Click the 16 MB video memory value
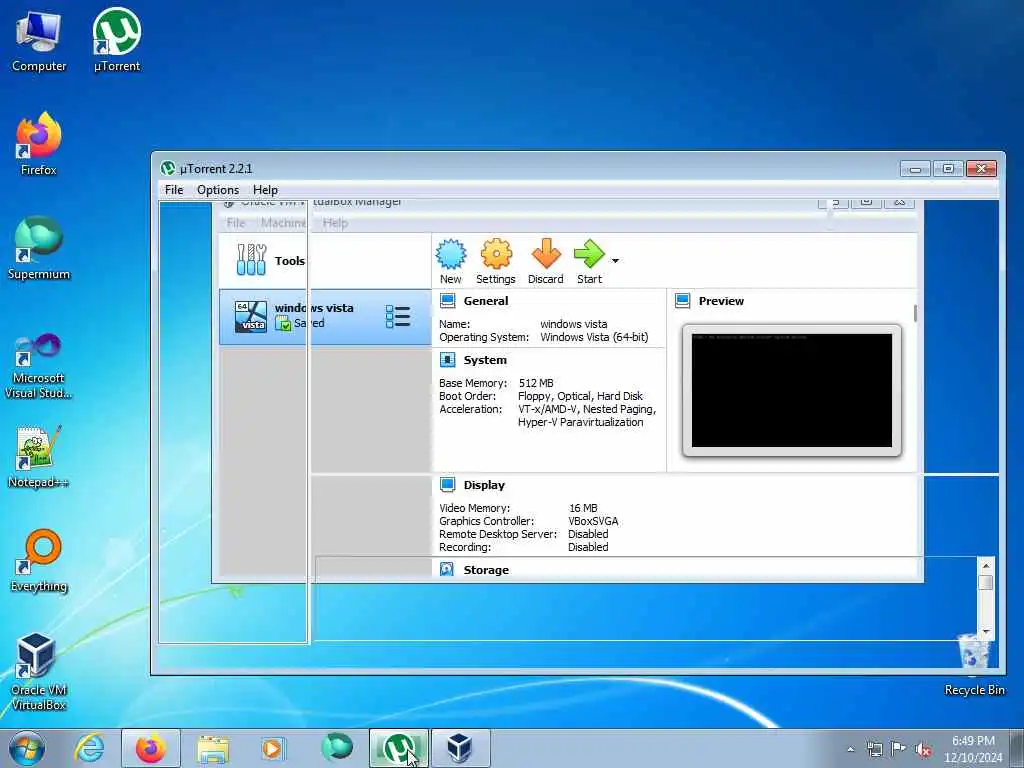The height and width of the screenshot is (768, 1024). click(583, 508)
